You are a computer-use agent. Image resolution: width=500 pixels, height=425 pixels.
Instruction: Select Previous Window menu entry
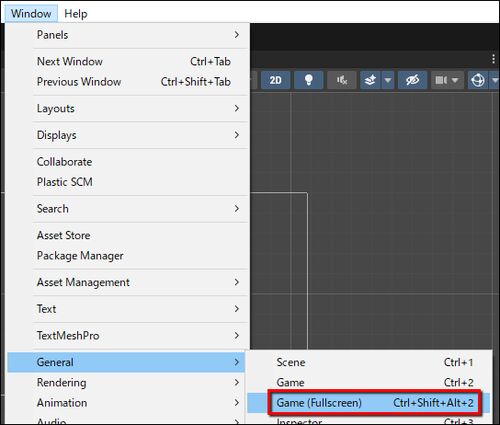(x=128, y=82)
